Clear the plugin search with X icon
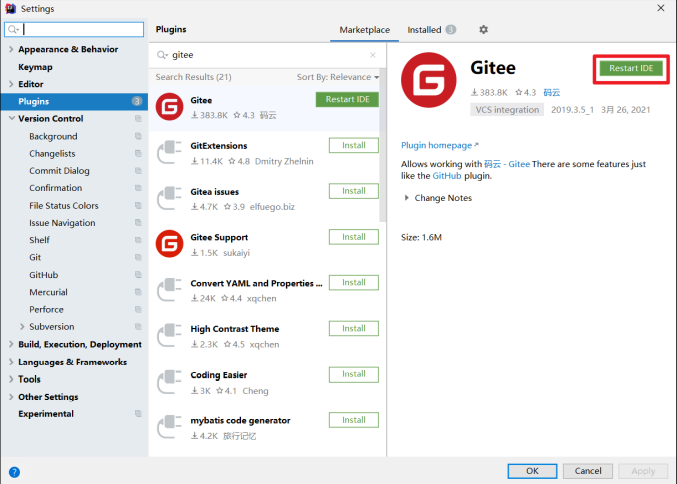This screenshot has height=484, width=677. point(373,56)
